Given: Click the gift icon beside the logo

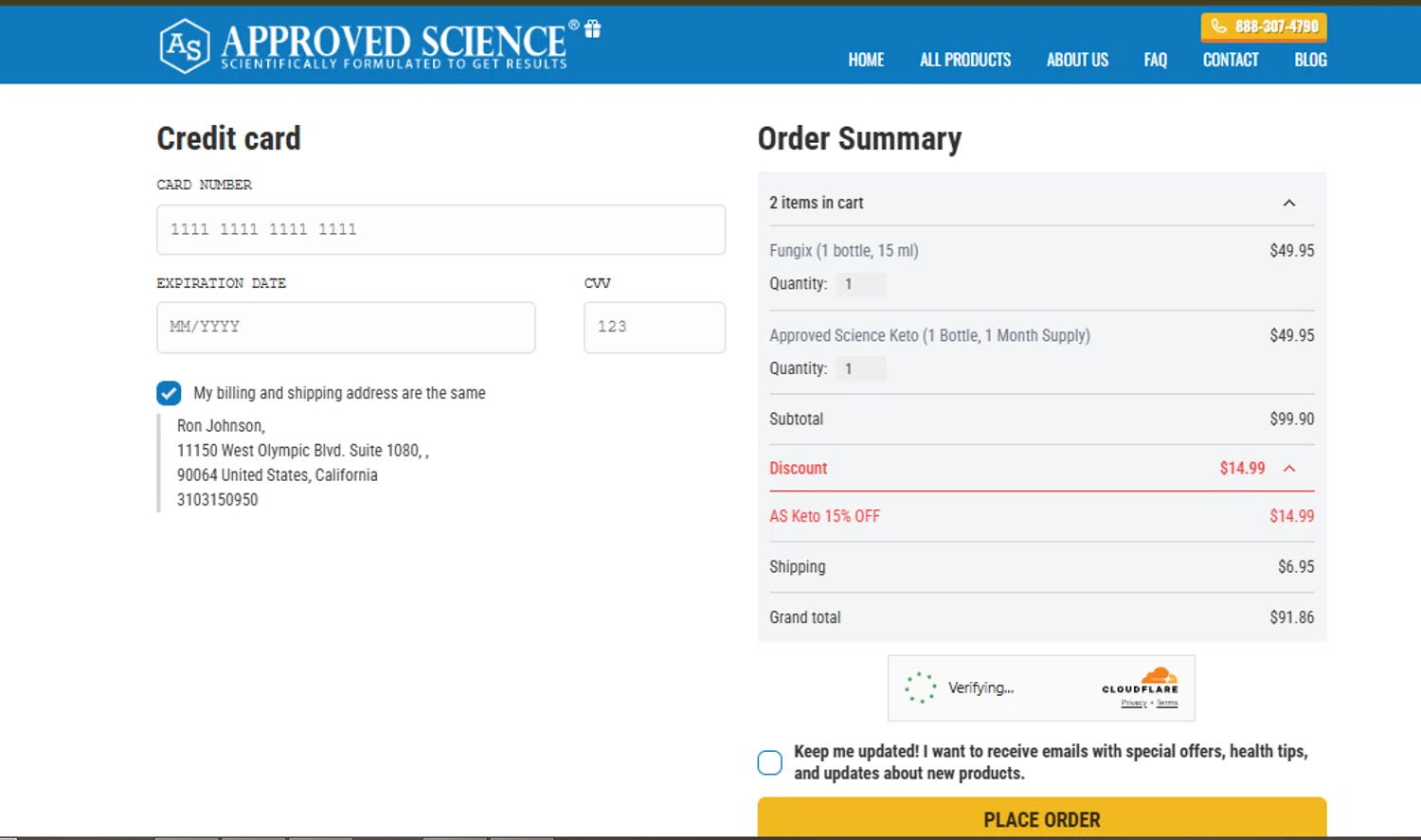Looking at the screenshot, I should click(593, 28).
